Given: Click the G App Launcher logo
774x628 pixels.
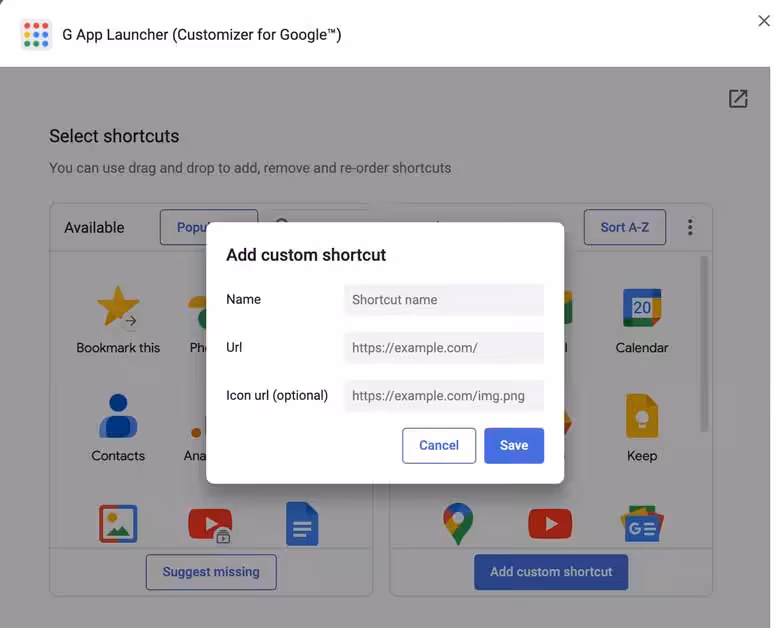Looking at the screenshot, I should (x=36, y=35).
